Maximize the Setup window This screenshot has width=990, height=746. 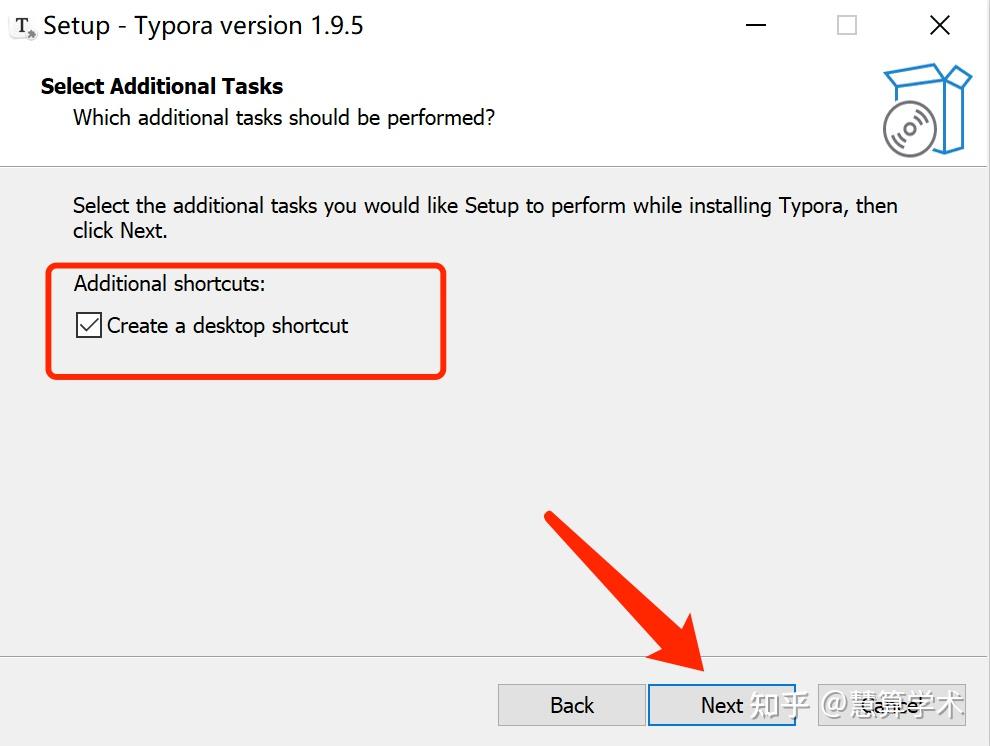coord(847,26)
